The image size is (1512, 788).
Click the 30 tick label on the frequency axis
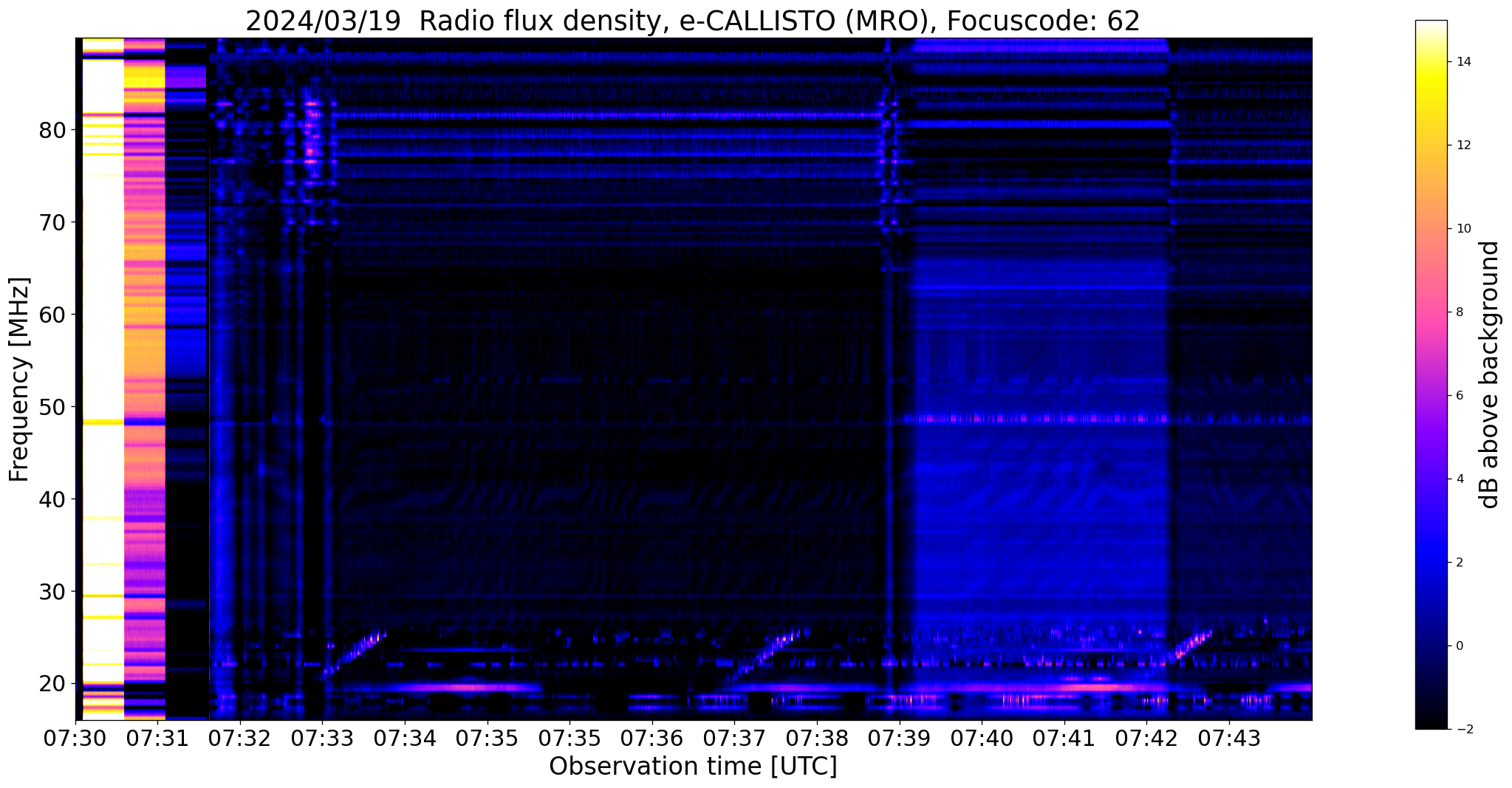click(x=52, y=592)
